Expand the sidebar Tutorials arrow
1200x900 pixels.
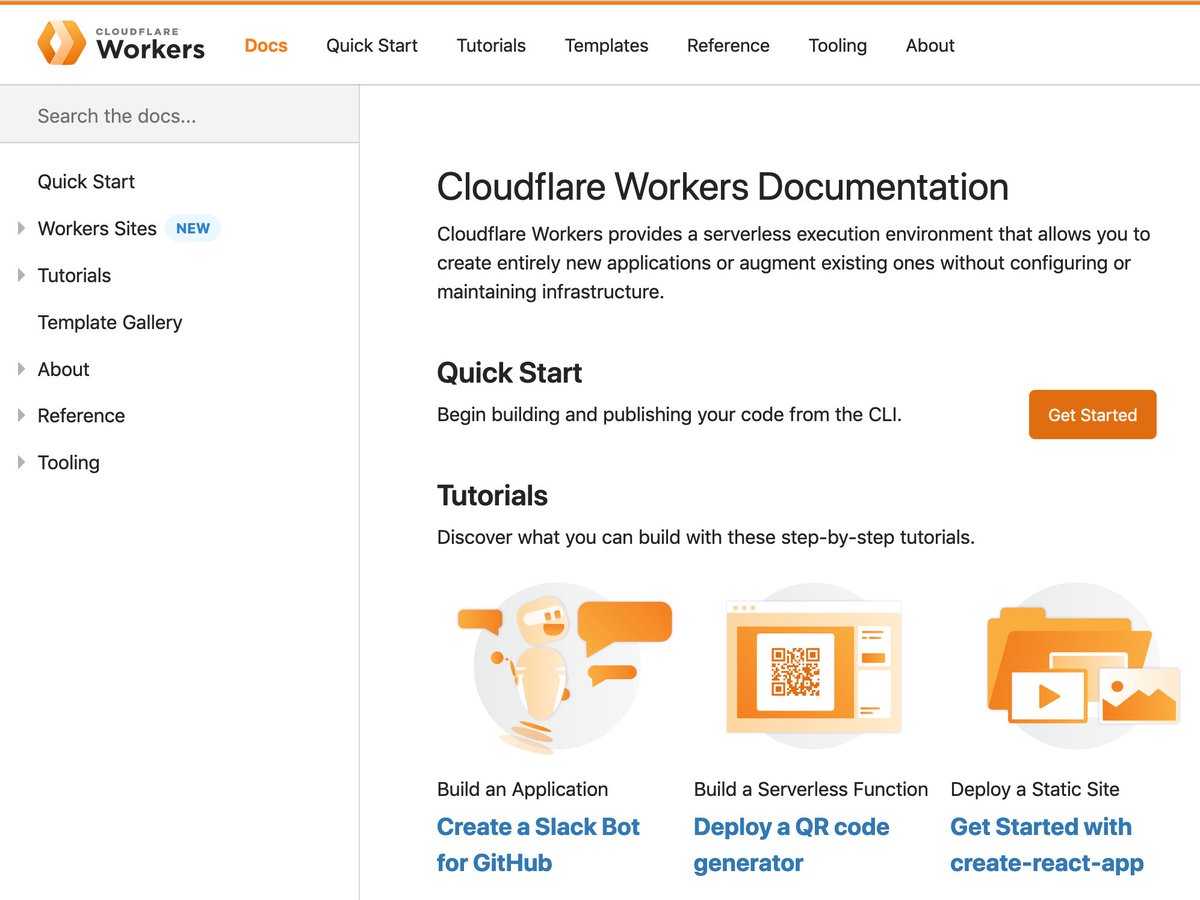[21, 275]
